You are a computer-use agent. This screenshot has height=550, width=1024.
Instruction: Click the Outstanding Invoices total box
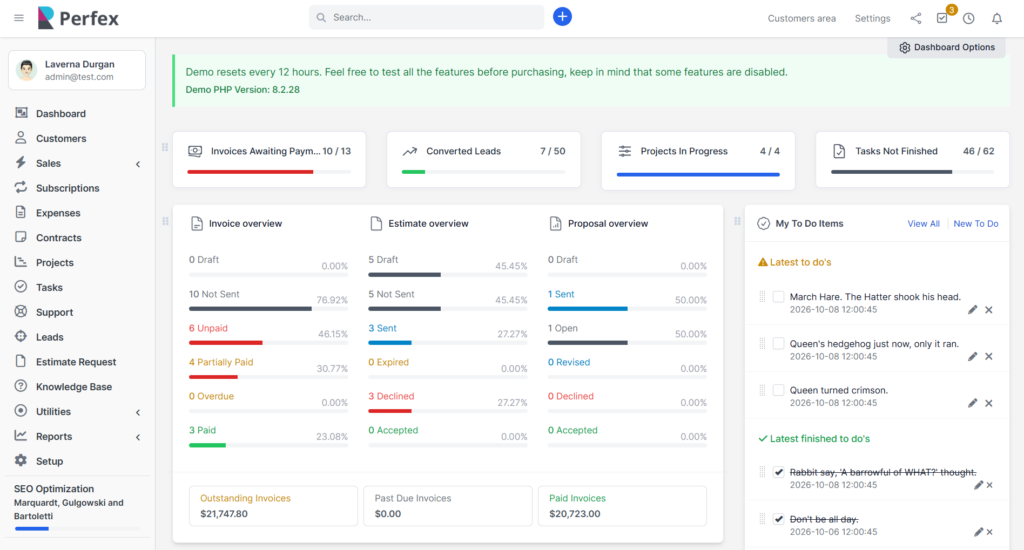coord(273,506)
